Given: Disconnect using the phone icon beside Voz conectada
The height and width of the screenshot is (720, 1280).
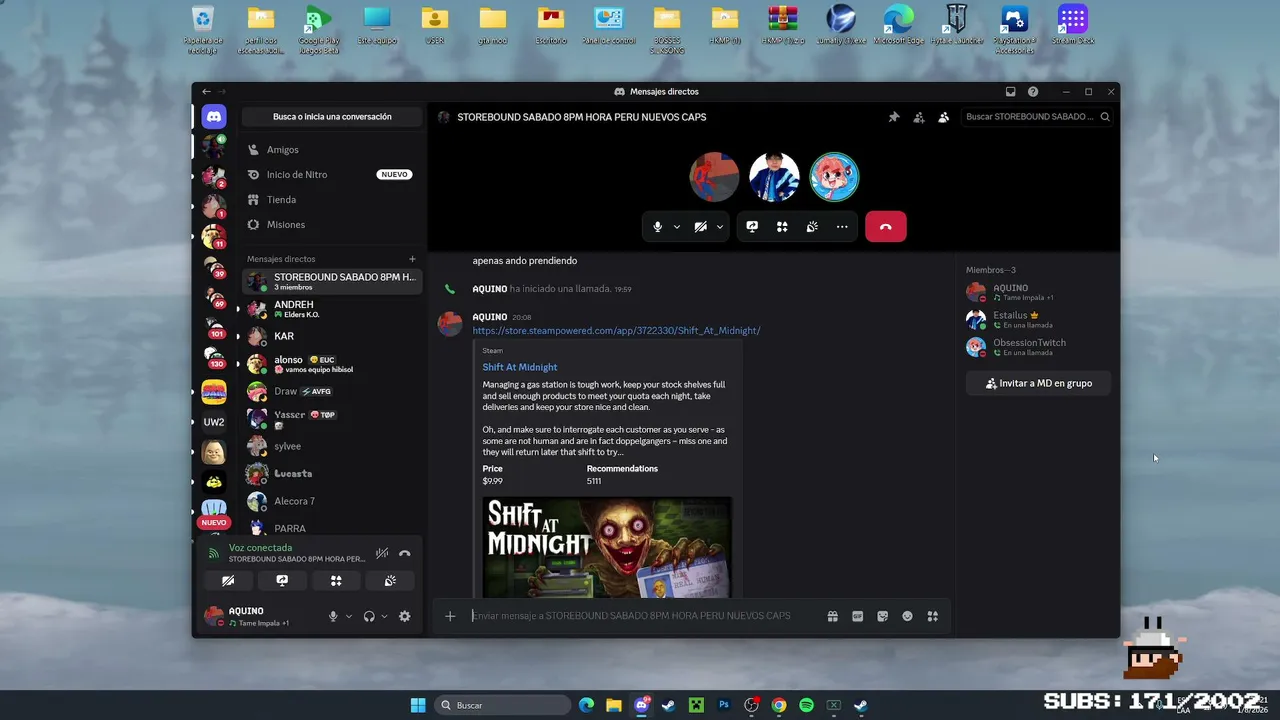Looking at the screenshot, I should tap(404, 553).
